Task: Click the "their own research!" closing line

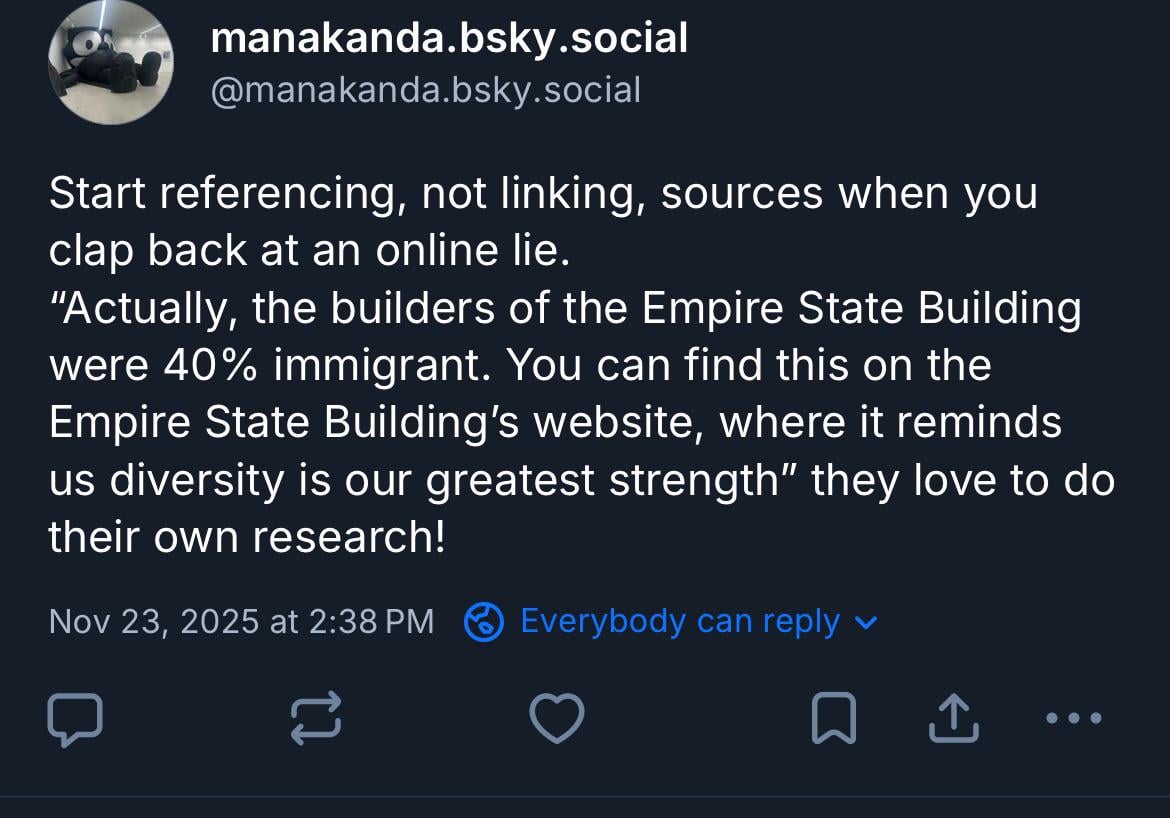Action: (246, 538)
